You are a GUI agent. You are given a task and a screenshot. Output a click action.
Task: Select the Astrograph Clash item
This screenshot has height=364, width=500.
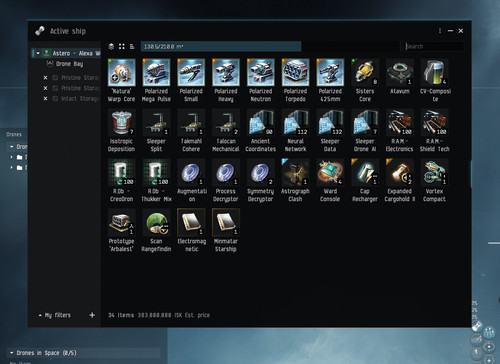click(295, 180)
